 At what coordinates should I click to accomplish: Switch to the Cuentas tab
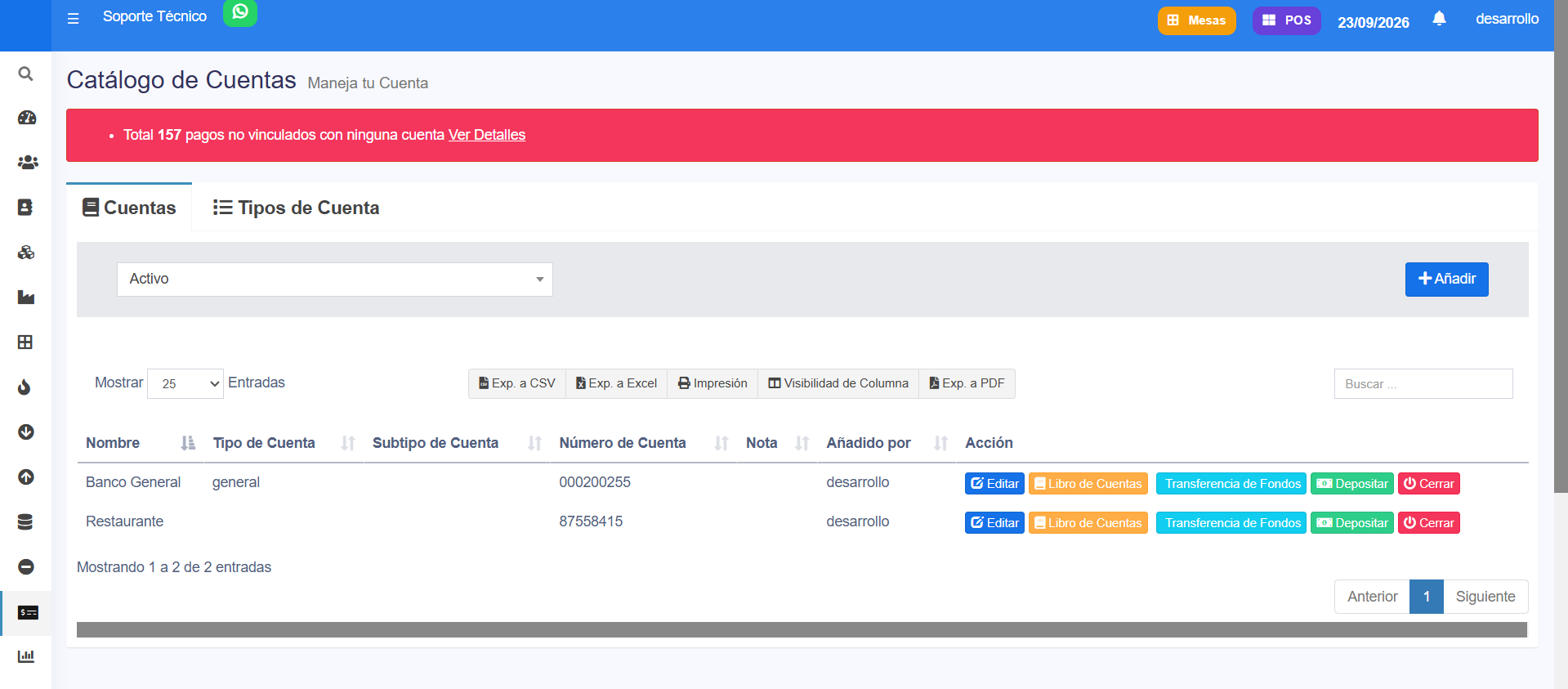(129, 208)
